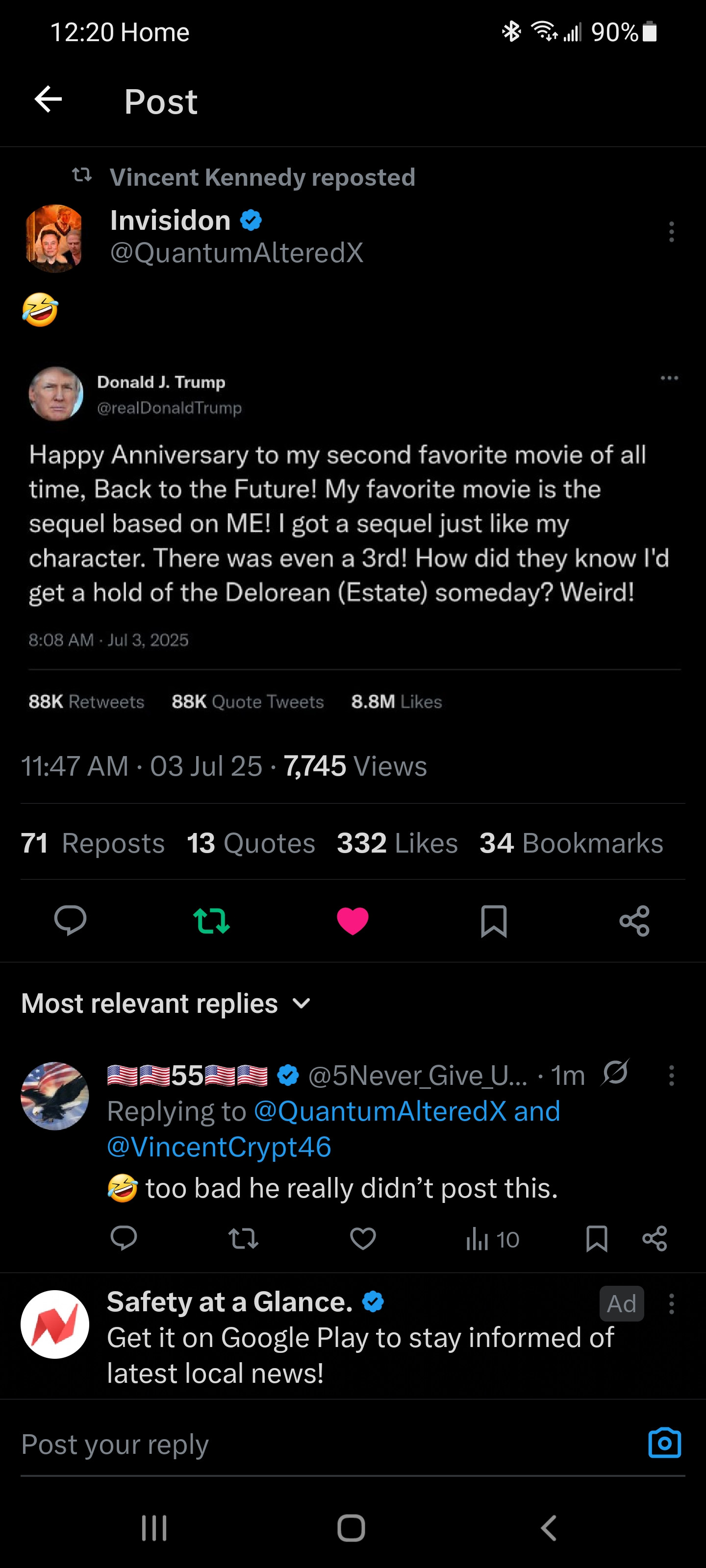Open camera icon in reply field

coord(664,1443)
